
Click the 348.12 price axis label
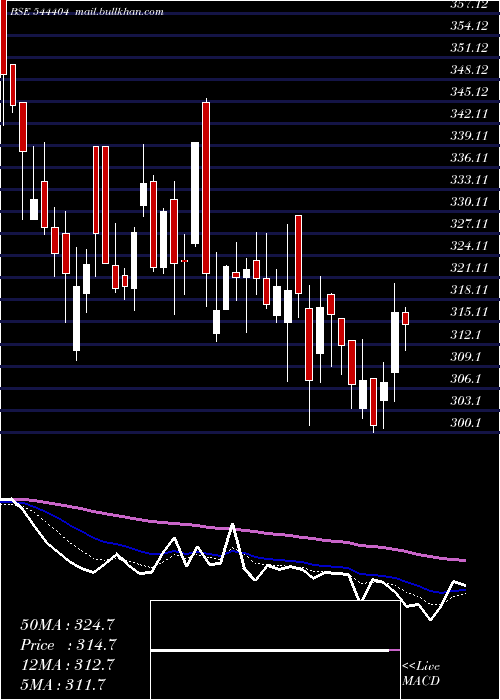[x=469, y=70]
